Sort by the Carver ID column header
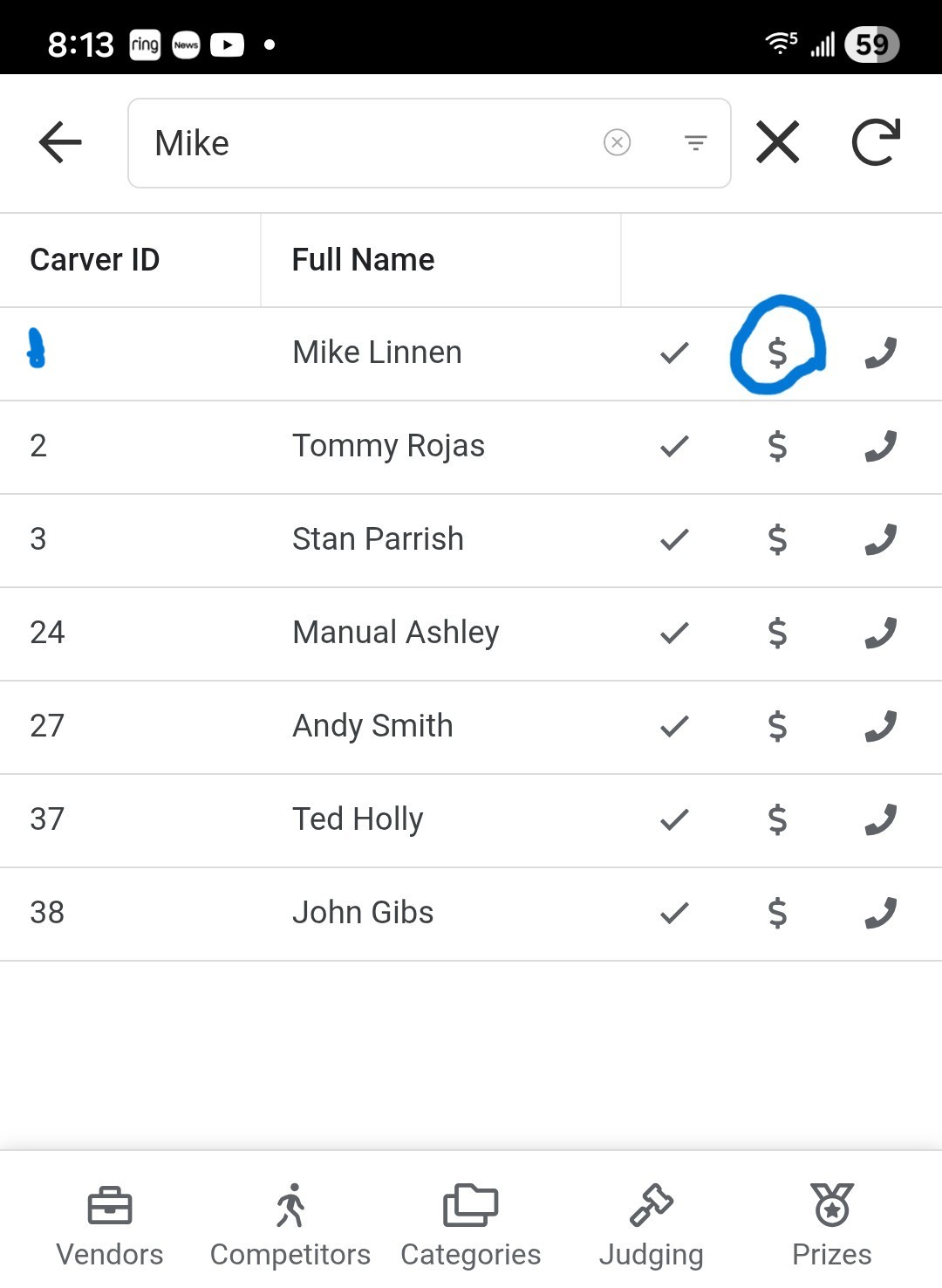Viewport: 942px width, 1288px height. 95,260
